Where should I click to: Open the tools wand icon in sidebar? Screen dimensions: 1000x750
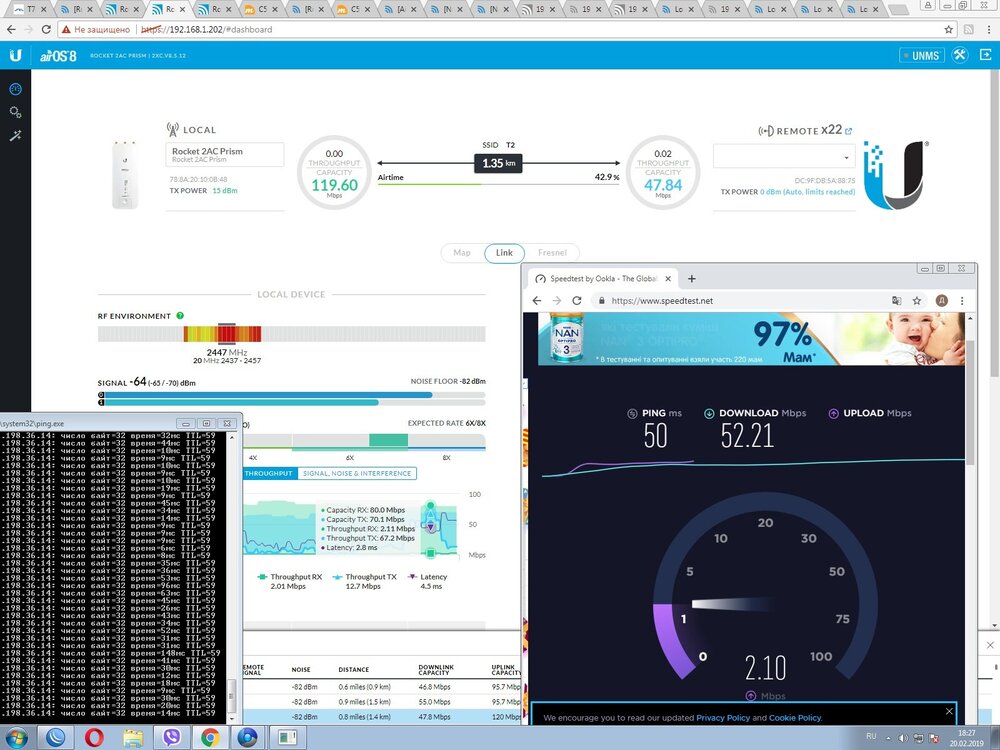(x=15, y=135)
